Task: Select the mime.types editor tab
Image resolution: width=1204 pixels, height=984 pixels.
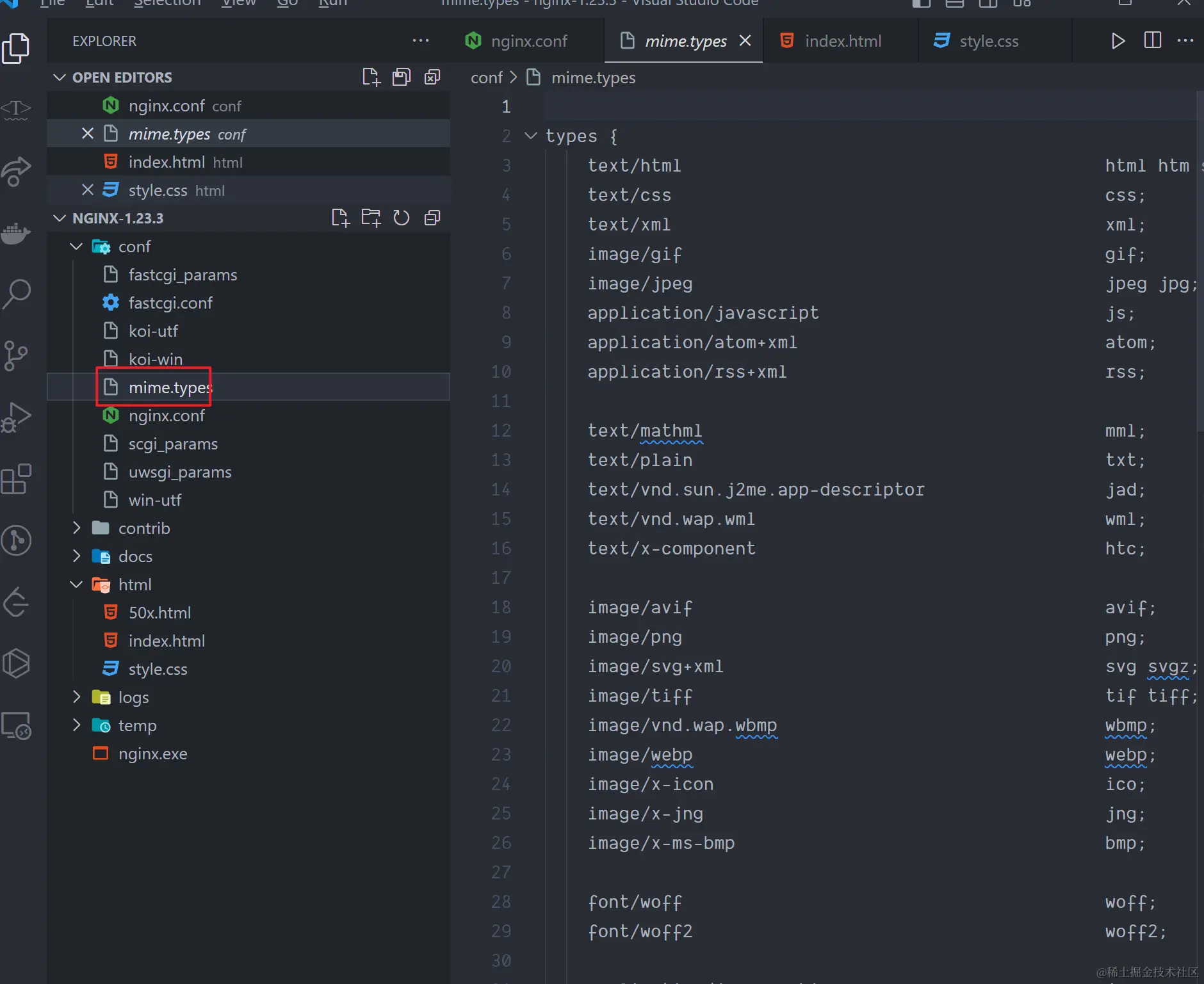Action: [683, 41]
